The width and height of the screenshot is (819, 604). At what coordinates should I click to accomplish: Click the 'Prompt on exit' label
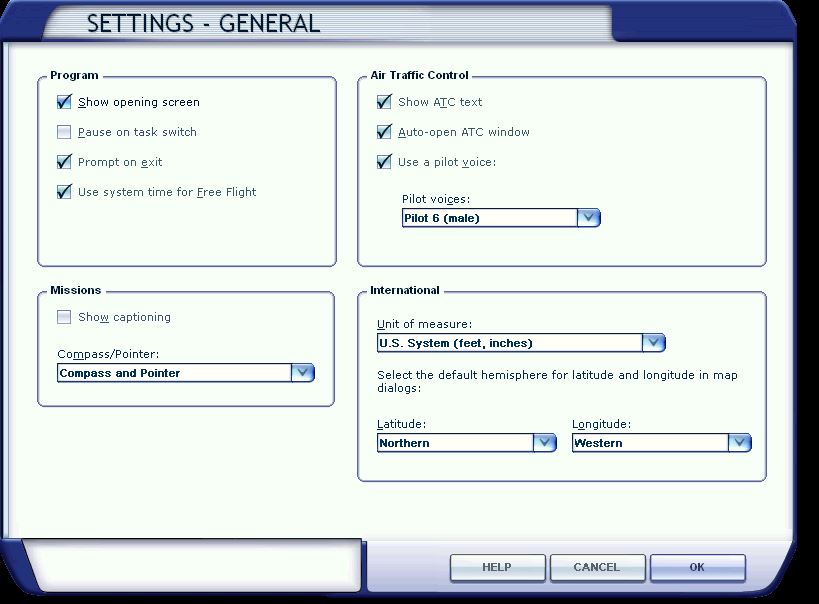pyautogui.click(x=120, y=162)
